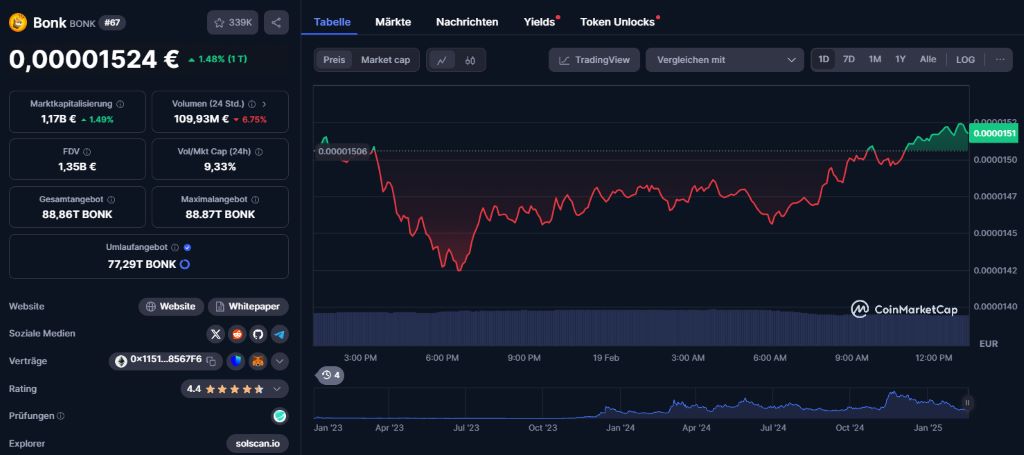Image resolution: width=1024 pixels, height=455 pixels.
Task: Click the 0.00001506 reference price label
Action: point(342,151)
